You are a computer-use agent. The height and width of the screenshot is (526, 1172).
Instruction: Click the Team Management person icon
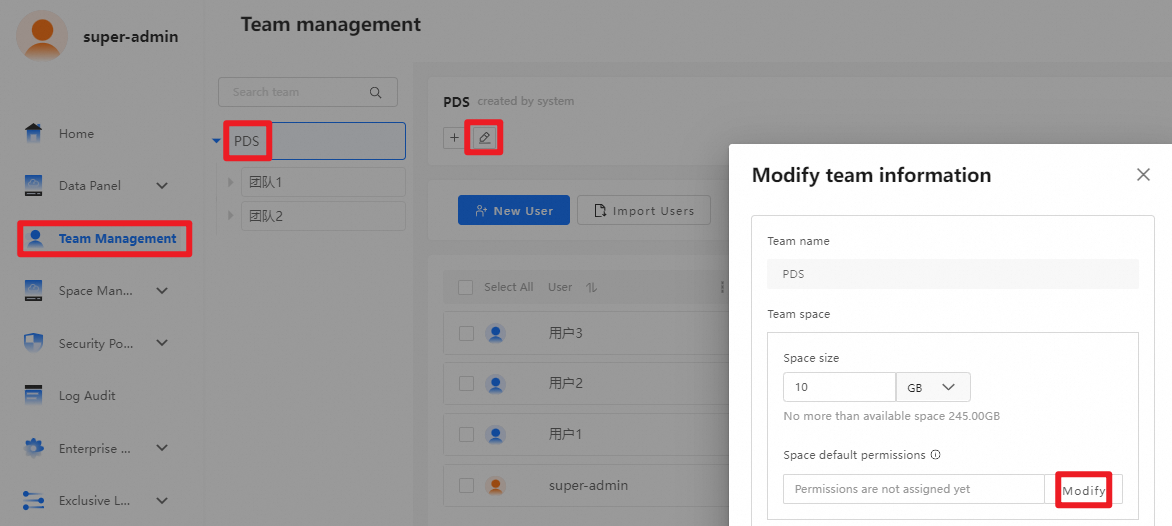[x=34, y=238]
